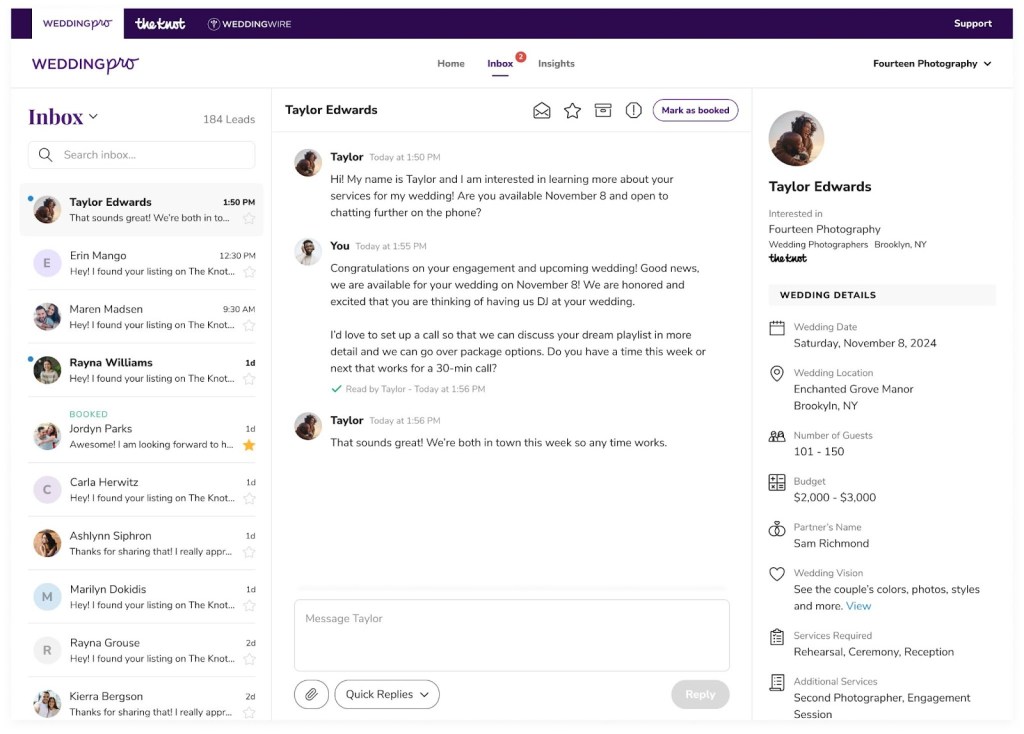Click Mark as booked button
1024x734 pixels.
[695, 110]
